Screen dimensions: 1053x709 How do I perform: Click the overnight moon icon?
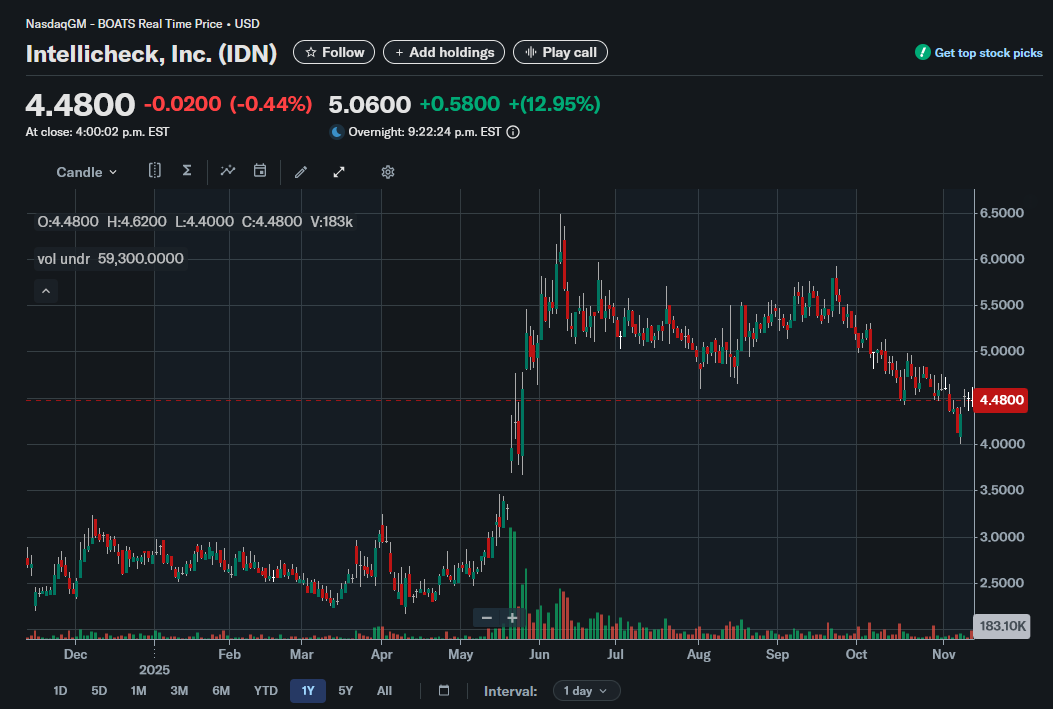pyautogui.click(x=336, y=132)
